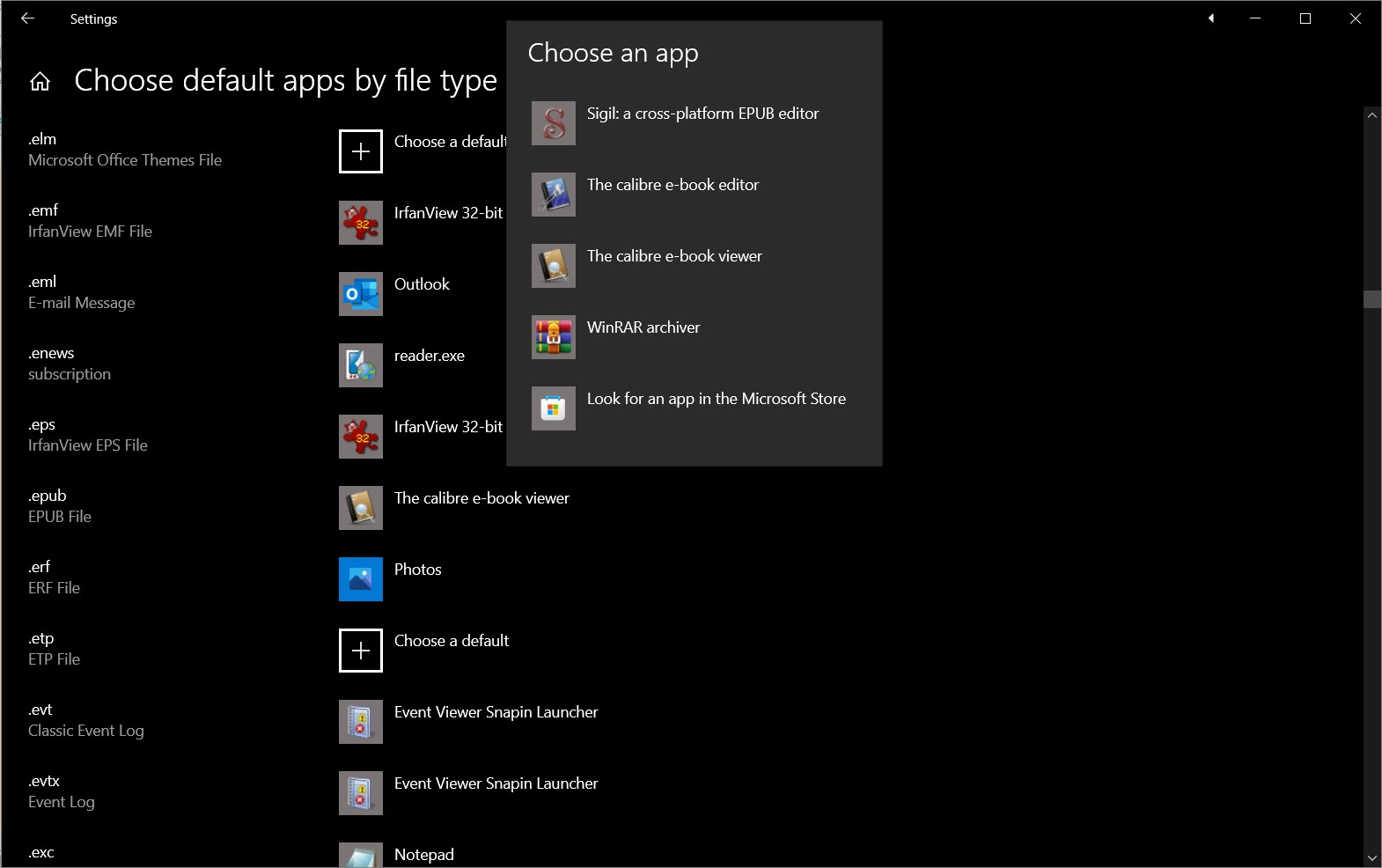Click the scroll up arrow of scrollbar
This screenshot has height=868, width=1382.
(x=1371, y=115)
